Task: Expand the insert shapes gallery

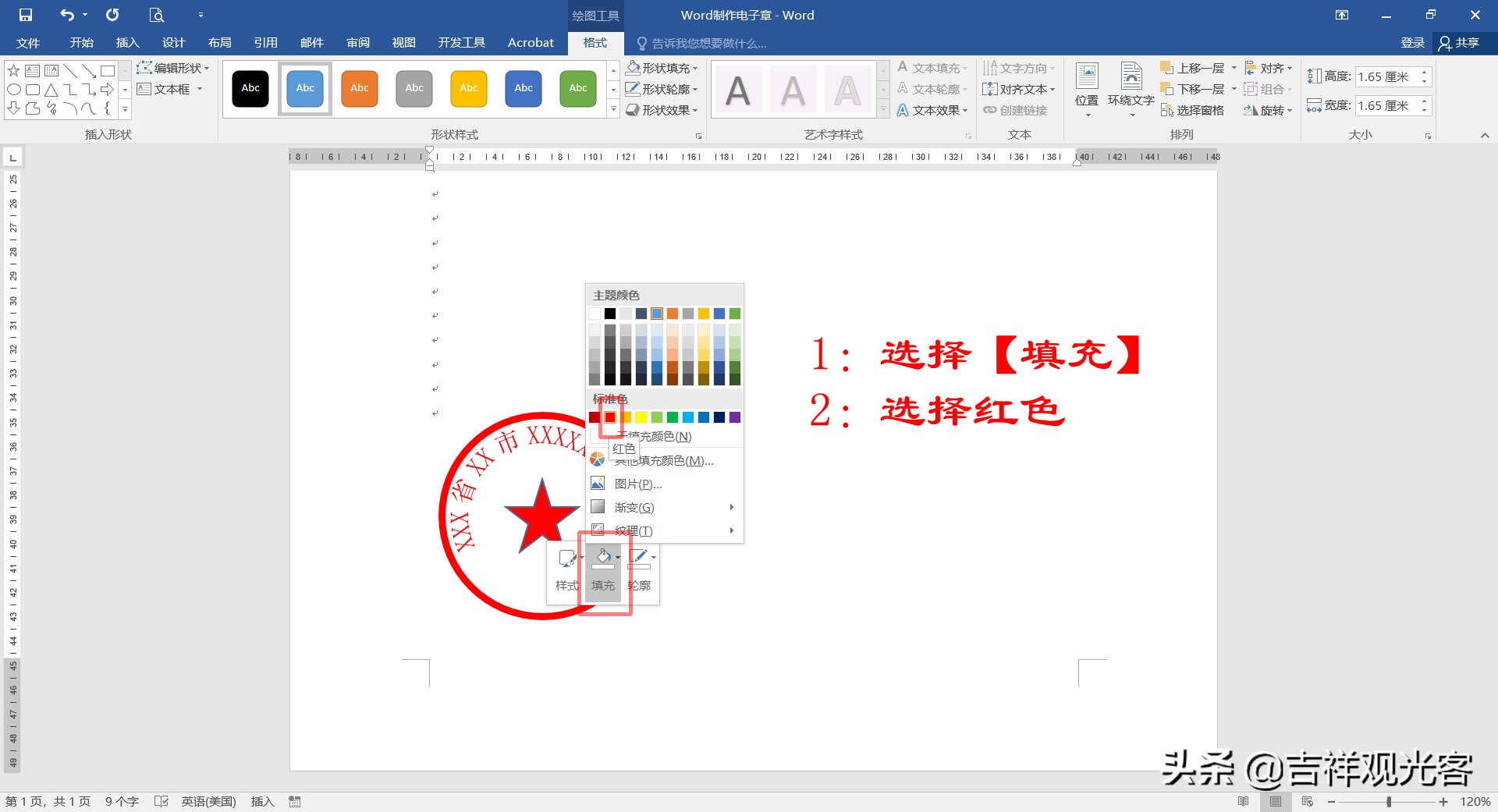Action: [x=125, y=110]
